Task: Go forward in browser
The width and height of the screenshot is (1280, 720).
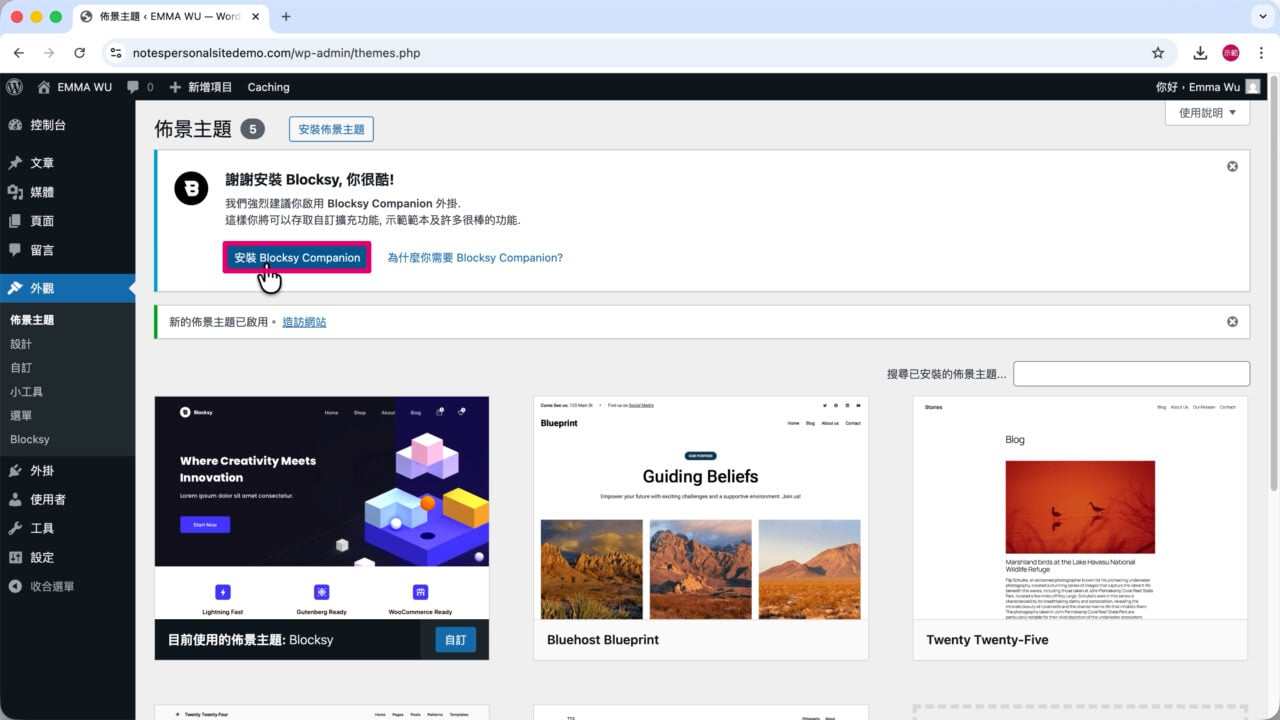Action: (x=49, y=53)
